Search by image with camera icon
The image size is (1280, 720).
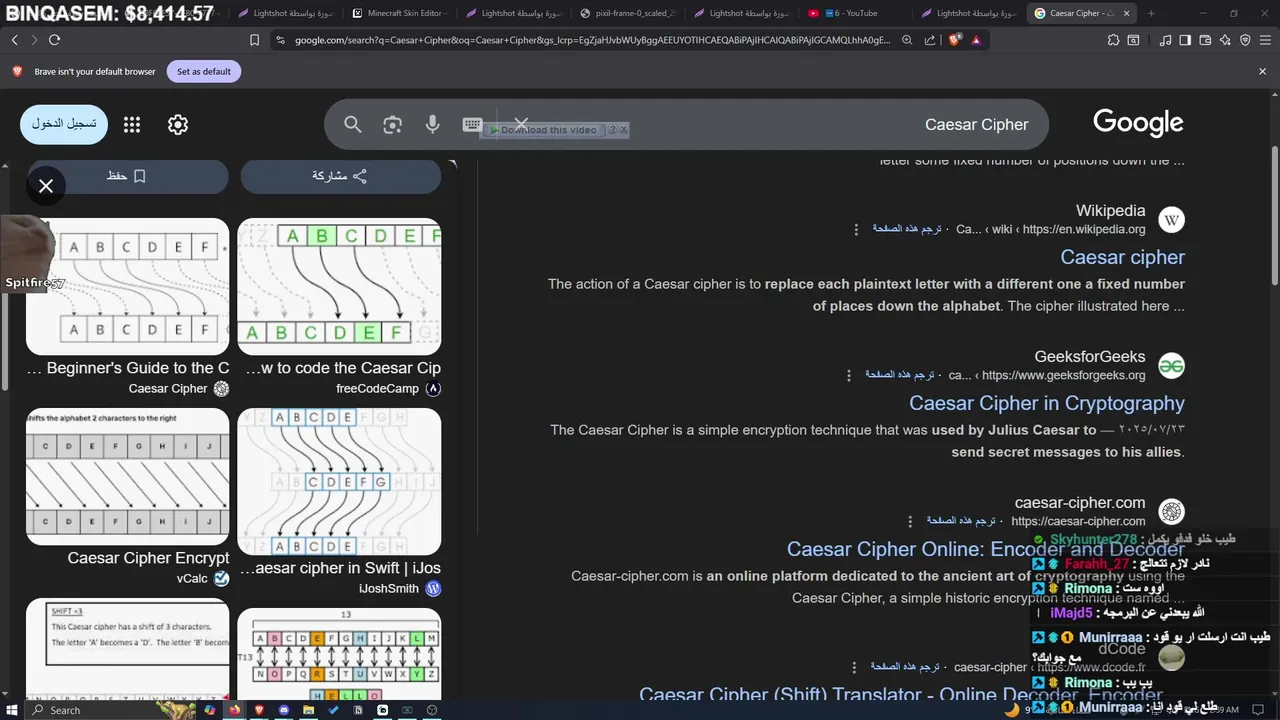tap(392, 124)
